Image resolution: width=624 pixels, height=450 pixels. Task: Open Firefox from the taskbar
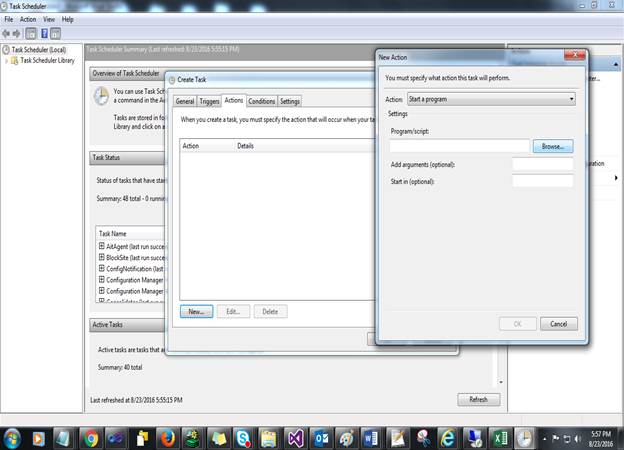(x=168, y=439)
